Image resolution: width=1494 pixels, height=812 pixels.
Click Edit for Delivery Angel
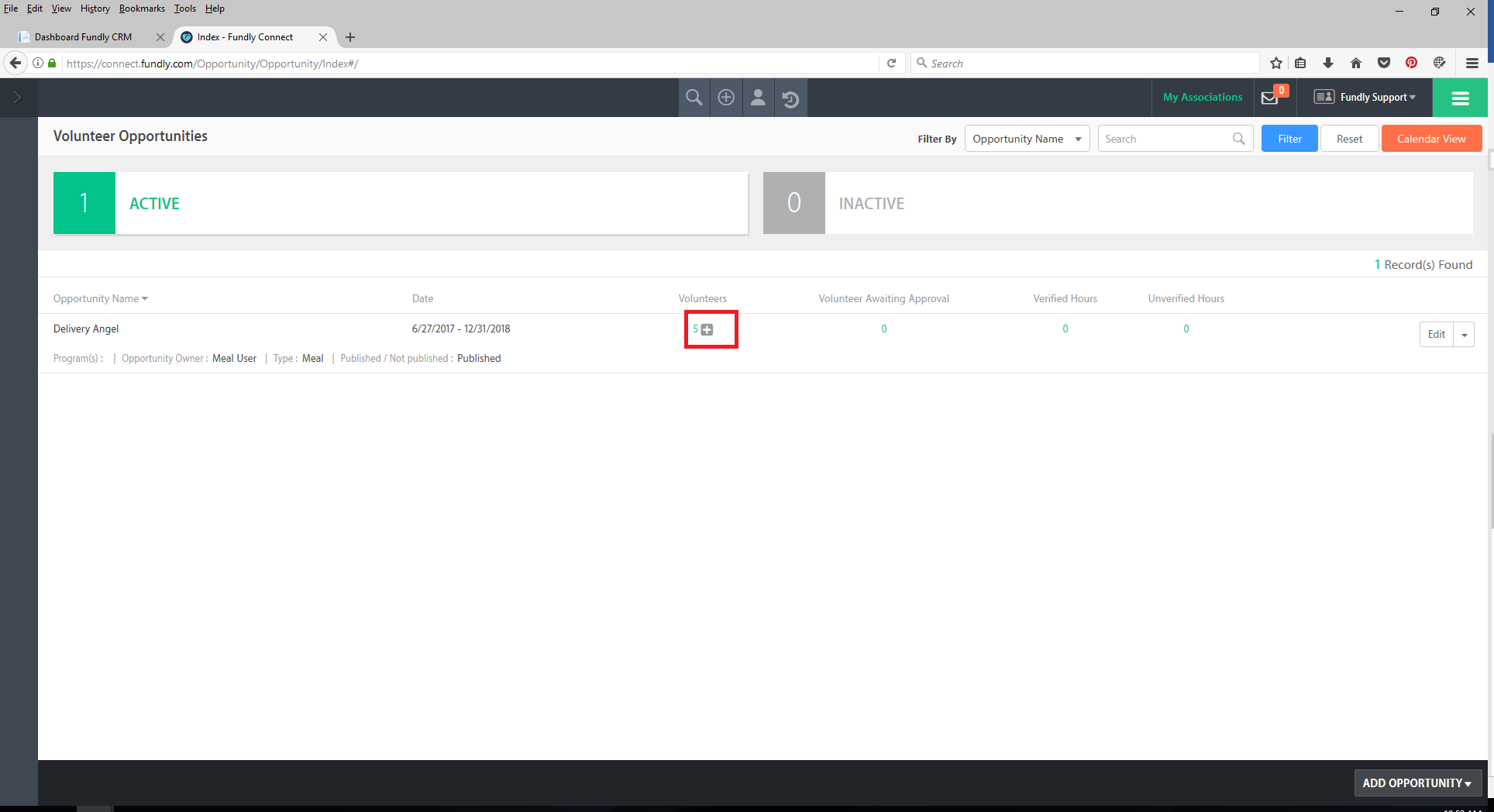tap(1437, 335)
